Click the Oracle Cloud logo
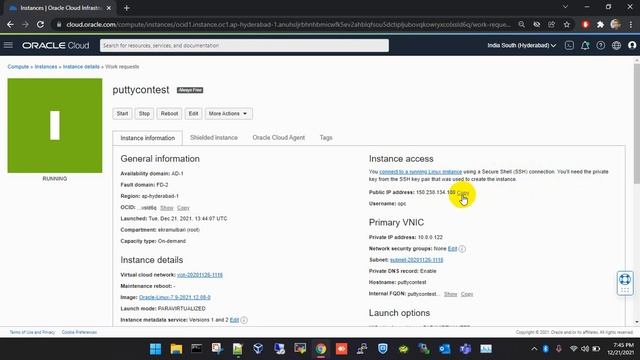This screenshot has height=360, width=640. point(56,45)
